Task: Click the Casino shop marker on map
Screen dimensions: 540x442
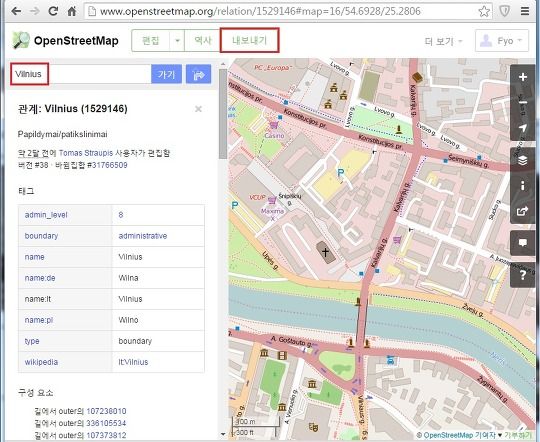Action: pos(274,125)
